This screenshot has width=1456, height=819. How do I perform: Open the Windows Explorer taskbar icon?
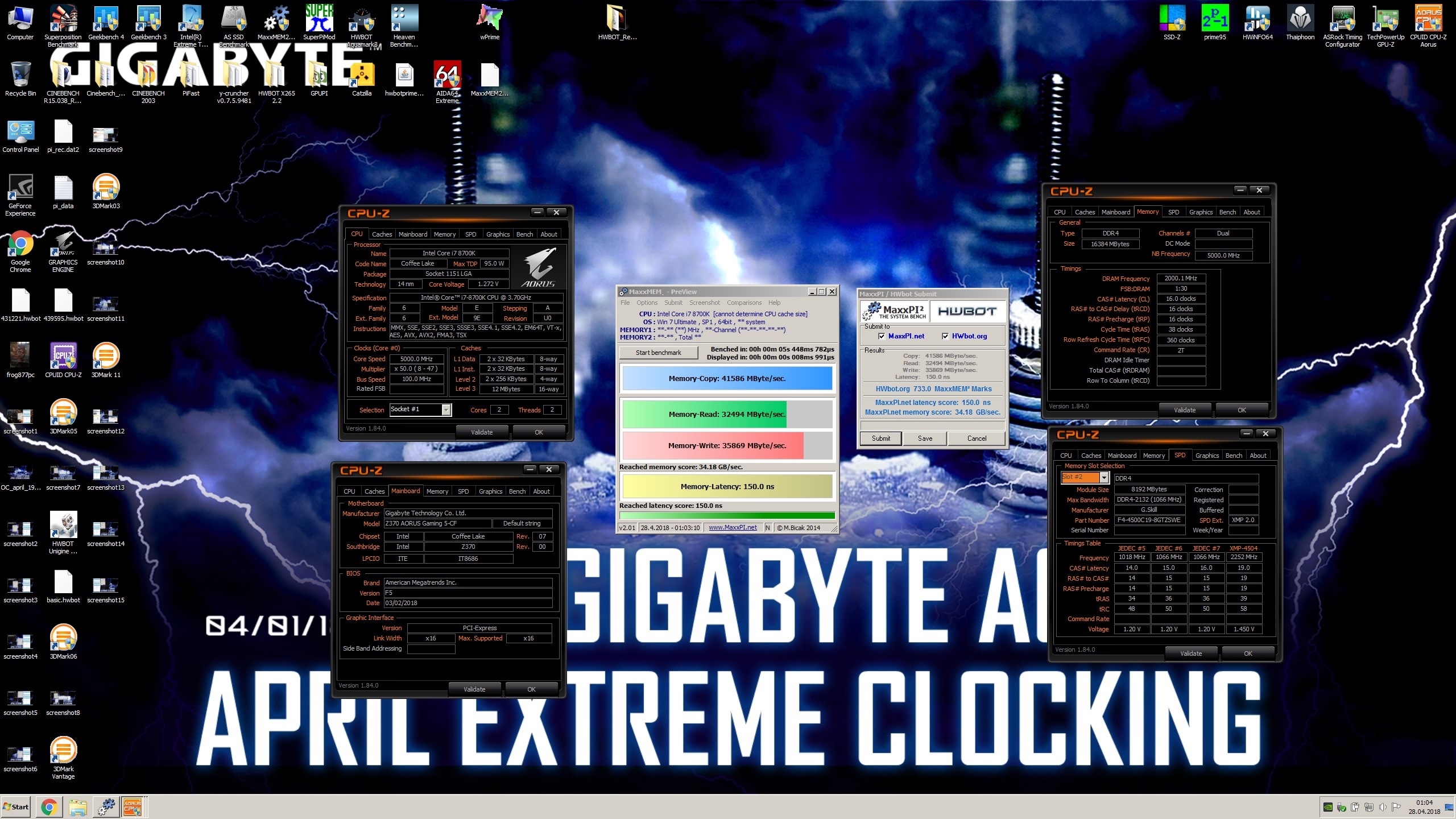click(77, 806)
